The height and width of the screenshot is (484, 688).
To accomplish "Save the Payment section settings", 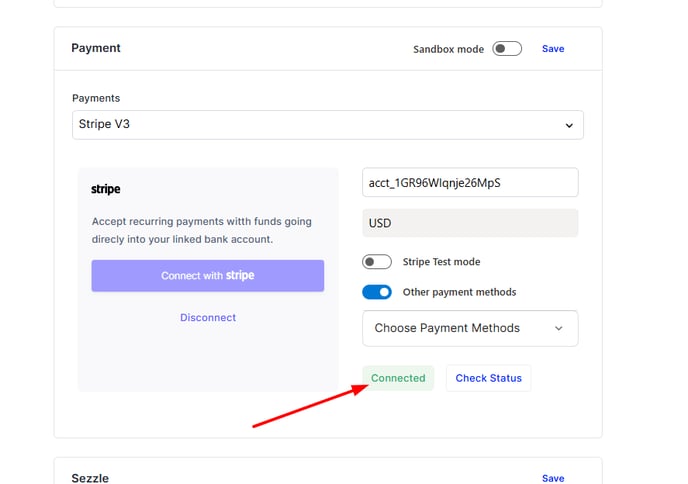I will [553, 49].
